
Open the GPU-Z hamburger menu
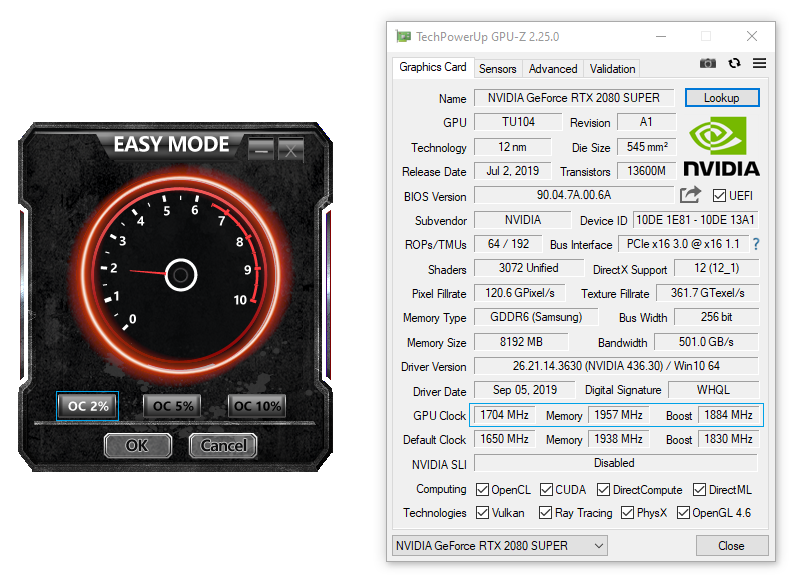[759, 63]
